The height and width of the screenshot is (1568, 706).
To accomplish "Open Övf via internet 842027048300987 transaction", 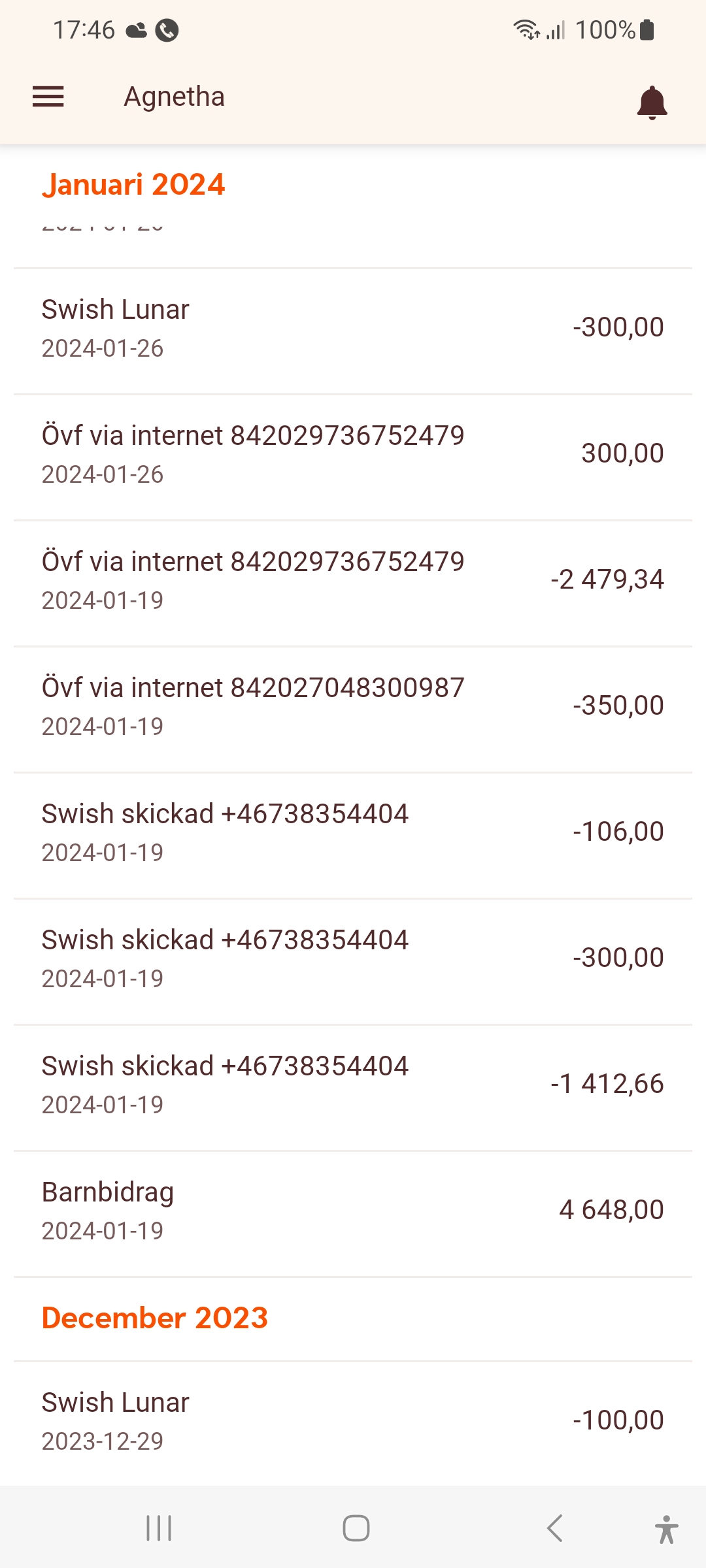I will [x=353, y=706].
